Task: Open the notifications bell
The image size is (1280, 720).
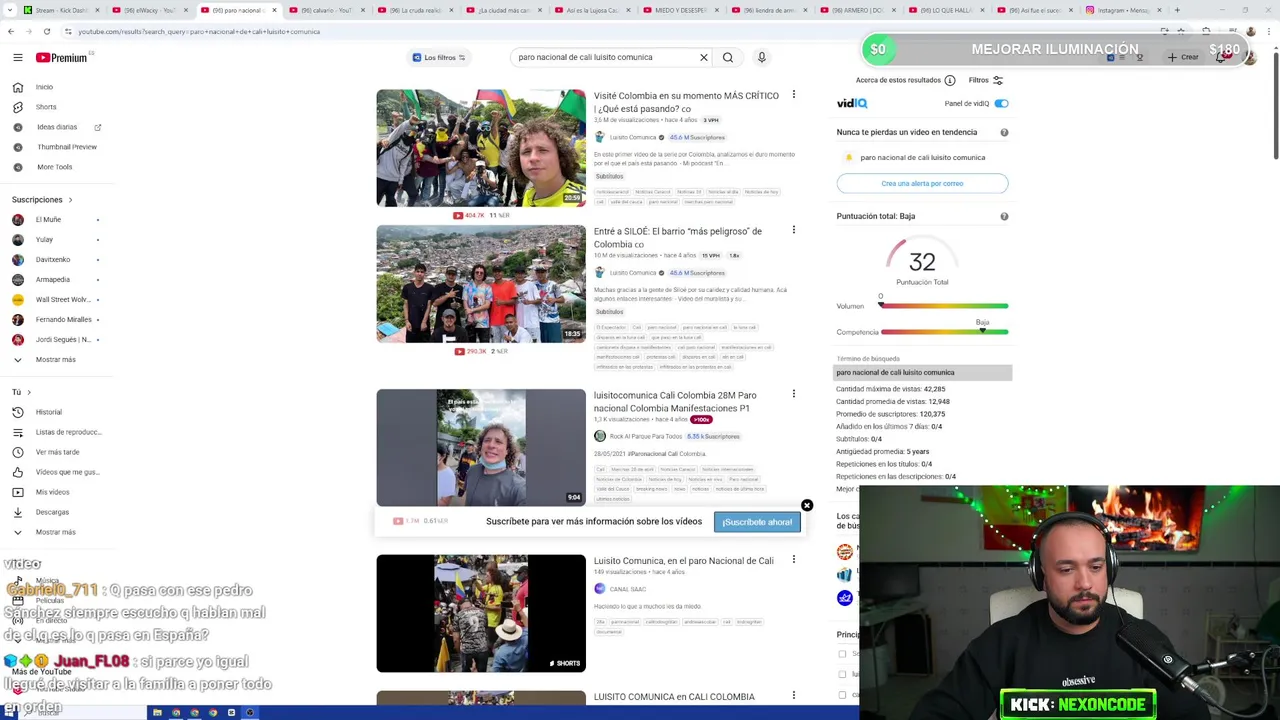Action: [x=1221, y=57]
